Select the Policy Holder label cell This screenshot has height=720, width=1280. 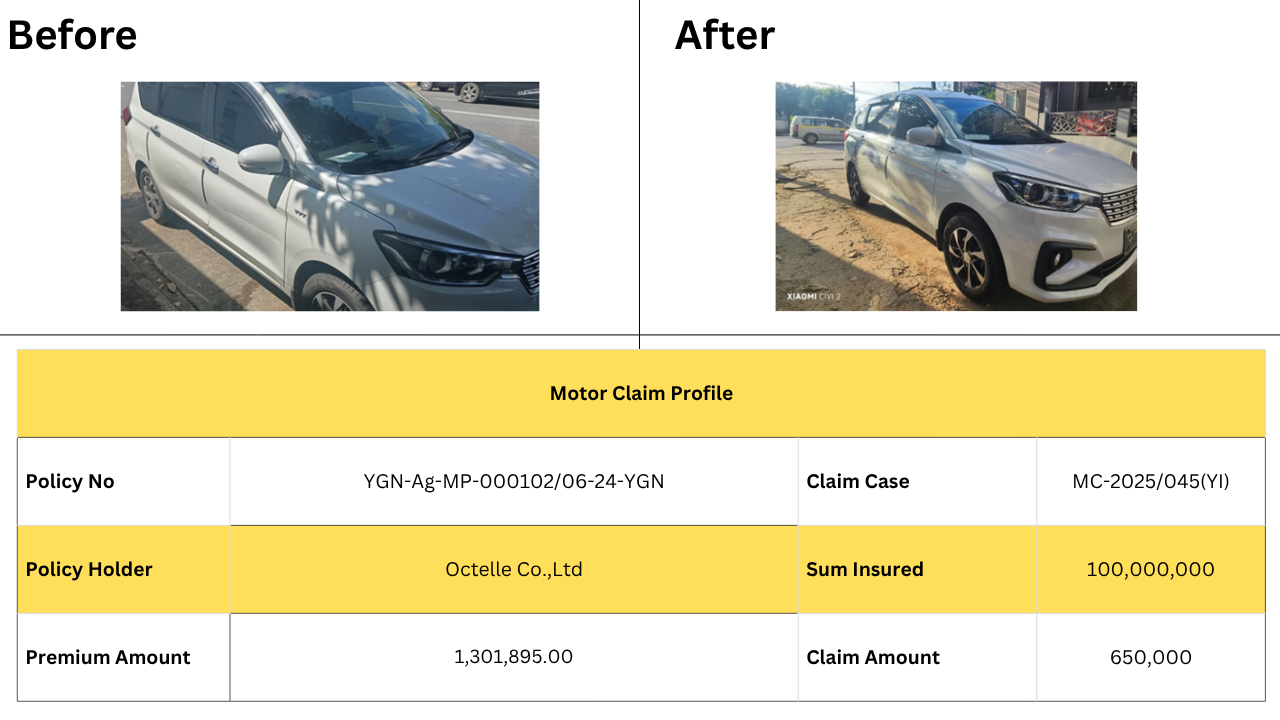(124, 569)
